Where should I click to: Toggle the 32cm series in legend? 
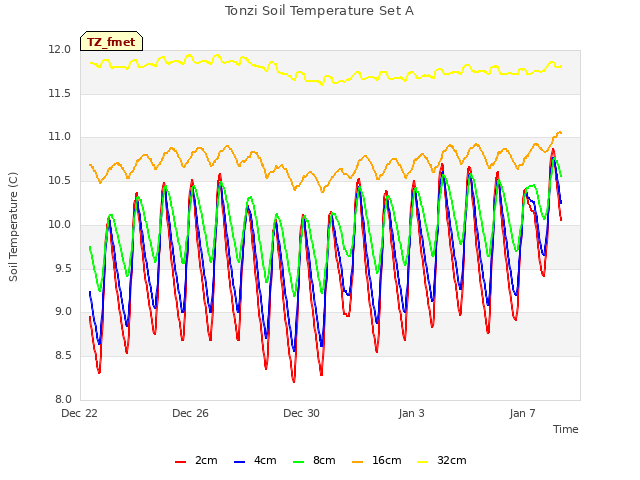point(442,460)
